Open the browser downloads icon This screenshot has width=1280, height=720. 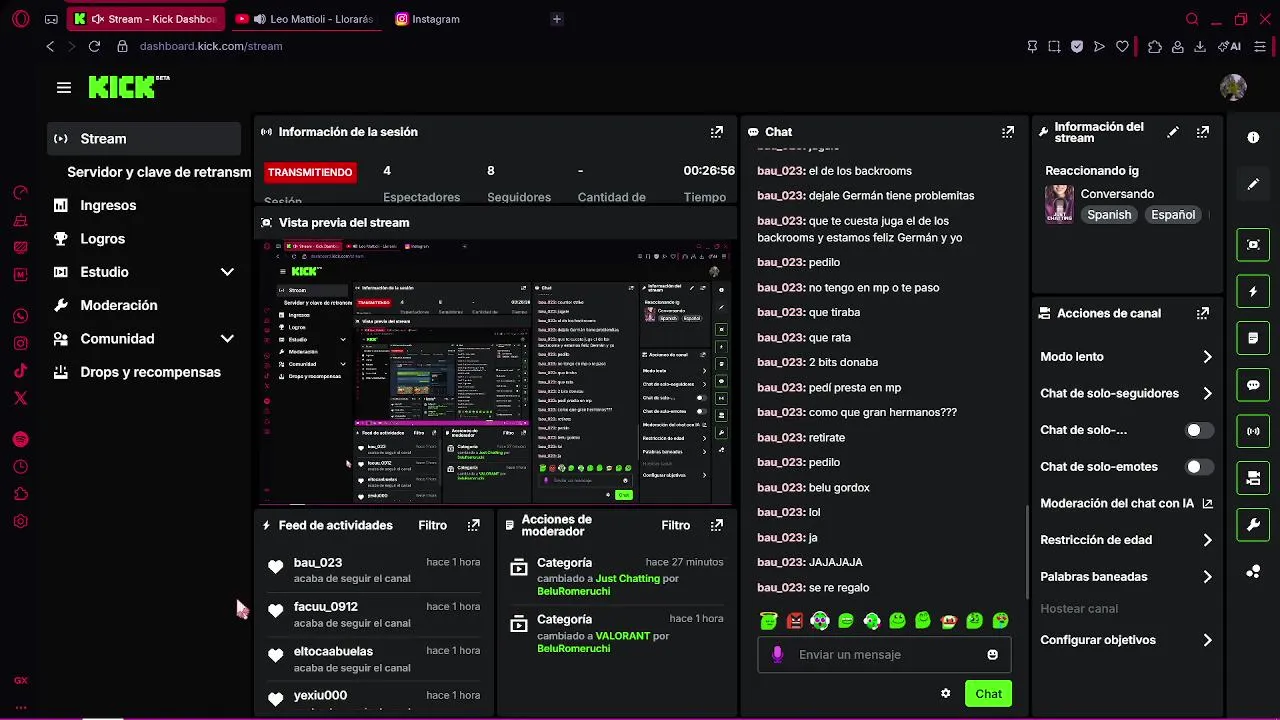[x=1200, y=46]
